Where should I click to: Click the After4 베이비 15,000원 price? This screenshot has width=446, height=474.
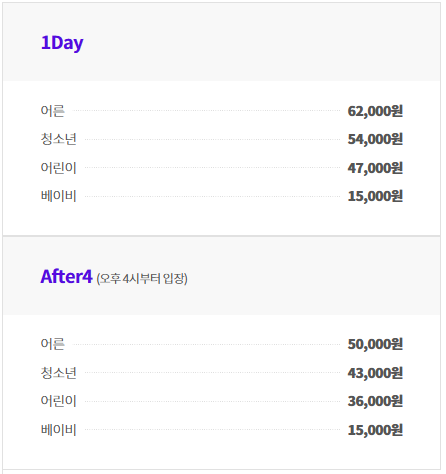[x=375, y=430]
